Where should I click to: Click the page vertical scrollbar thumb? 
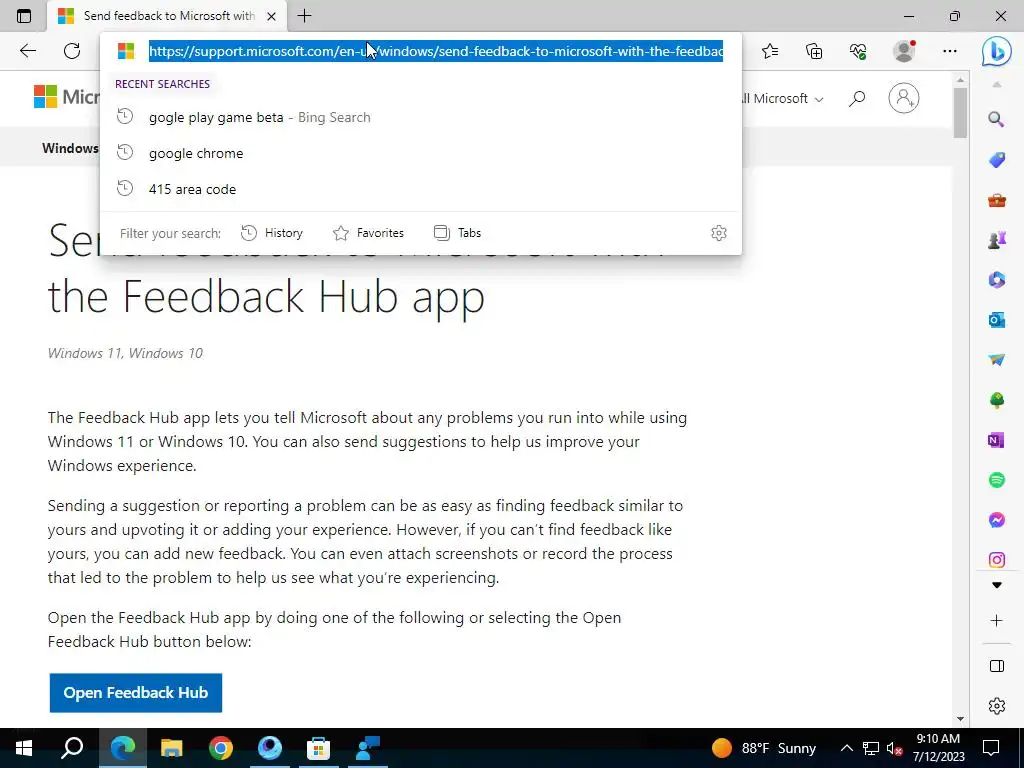pos(960,112)
